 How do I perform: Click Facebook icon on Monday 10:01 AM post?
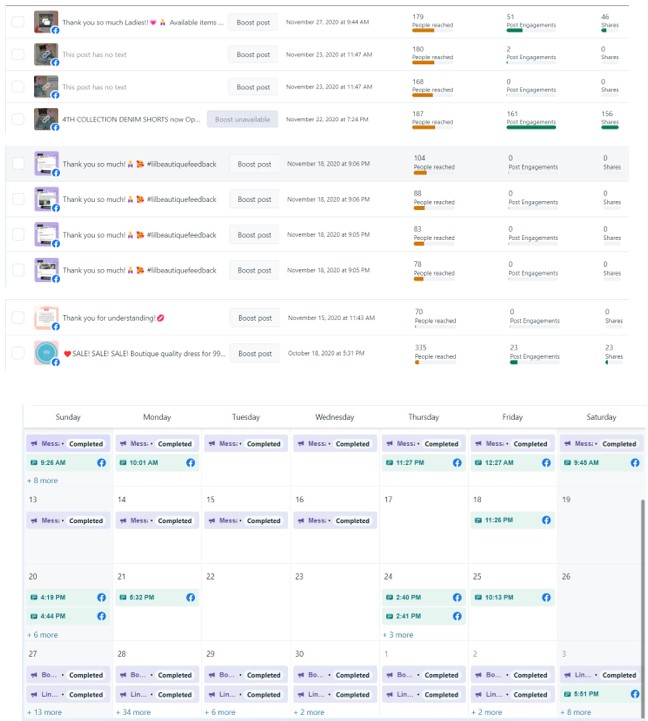pyautogui.click(x=190, y=463)
